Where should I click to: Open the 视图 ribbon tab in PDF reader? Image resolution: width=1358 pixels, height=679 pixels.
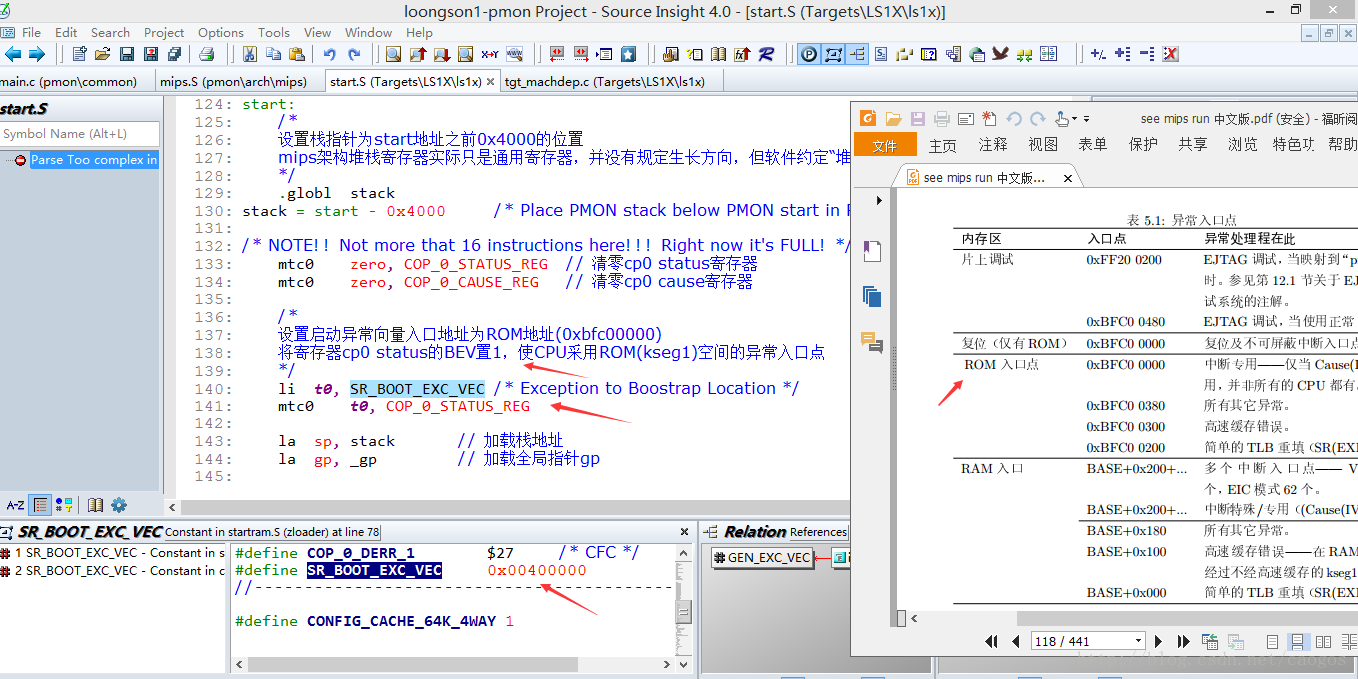pos(1043,145)
